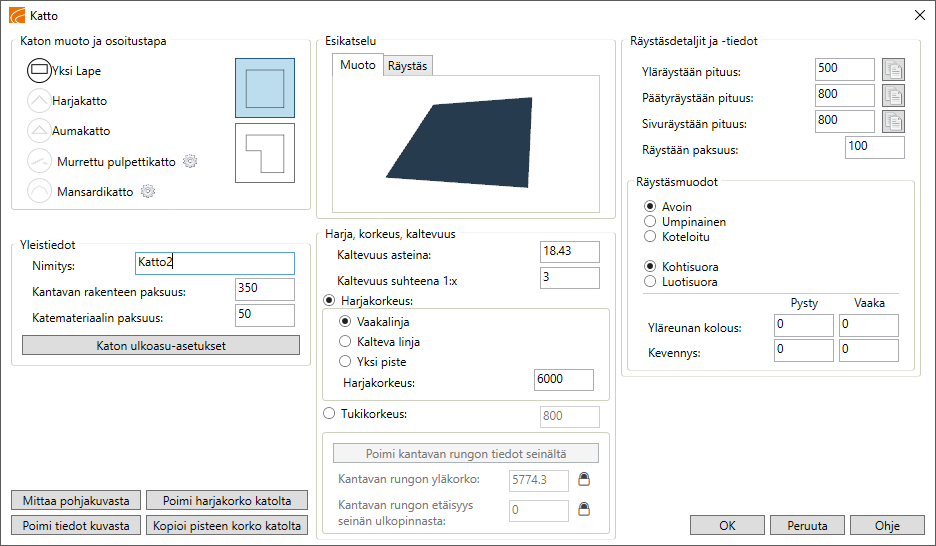Click the Nimitys name input field
This screenshot has height=546, width=936.
(x=214, y=263)
